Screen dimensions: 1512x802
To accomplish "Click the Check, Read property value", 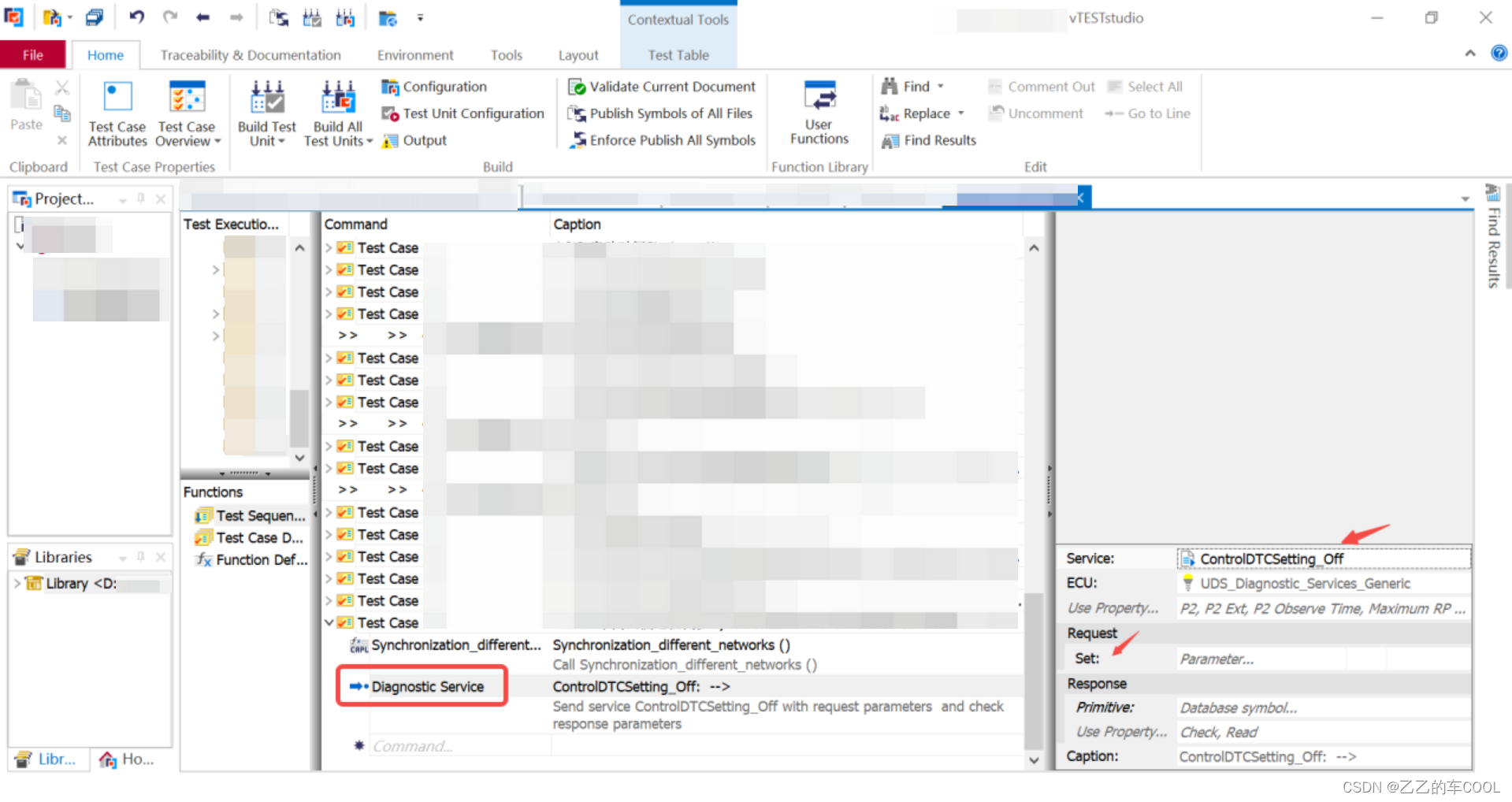I will click(x=1324, y=732).
